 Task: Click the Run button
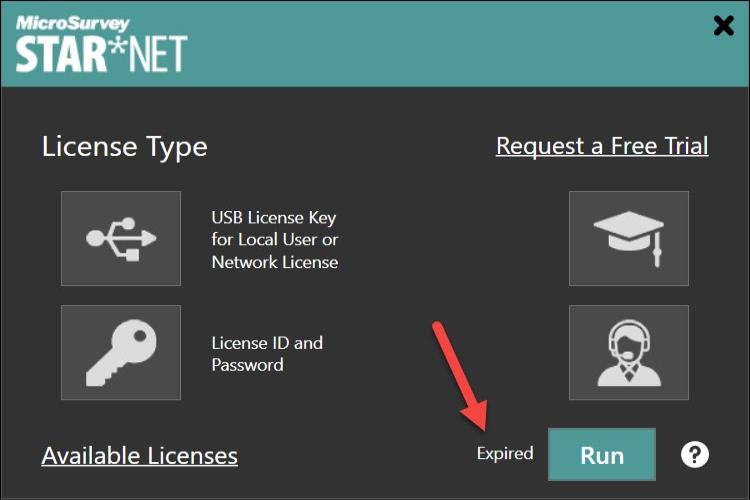[x=602, y=455]
